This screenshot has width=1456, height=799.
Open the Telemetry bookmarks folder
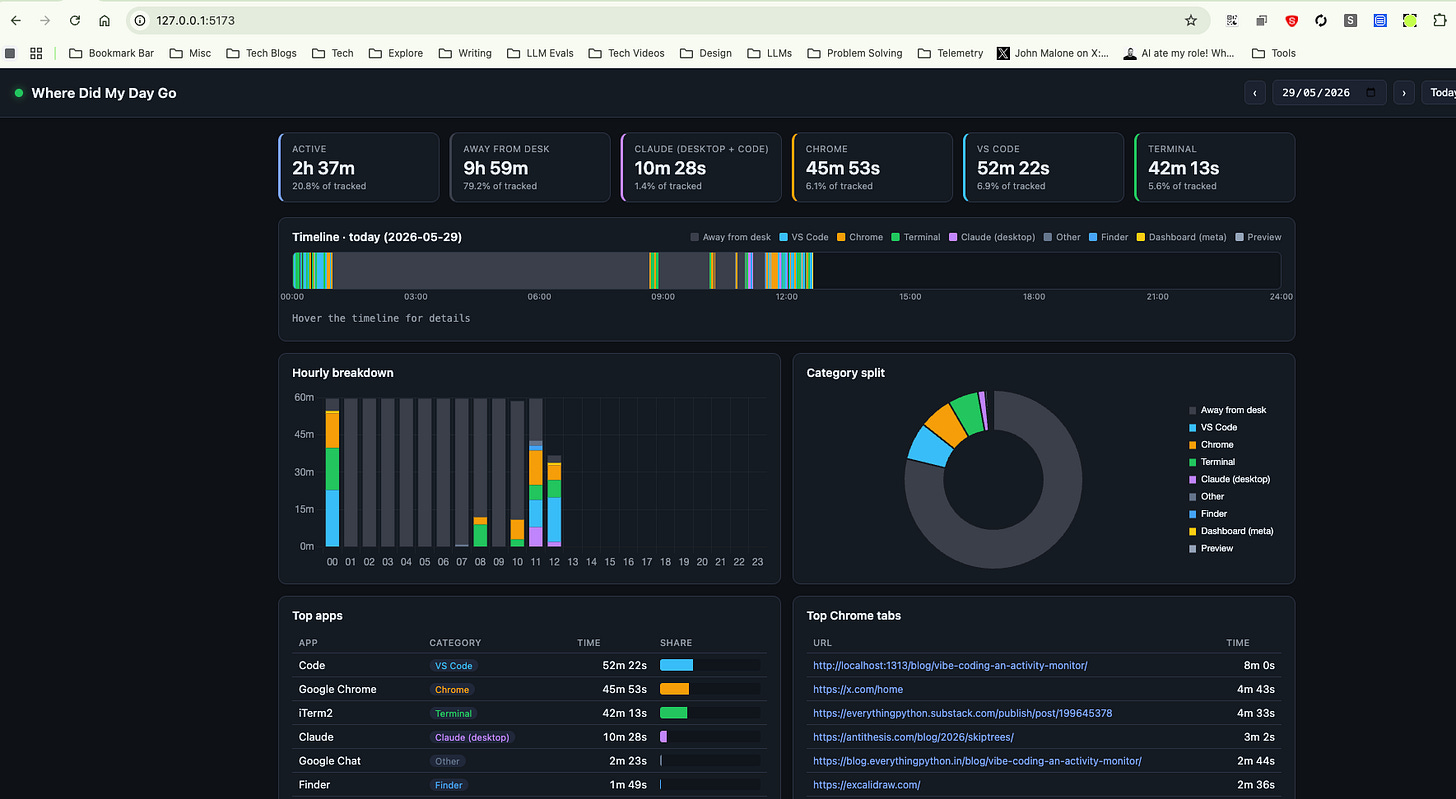pos(950,53)
